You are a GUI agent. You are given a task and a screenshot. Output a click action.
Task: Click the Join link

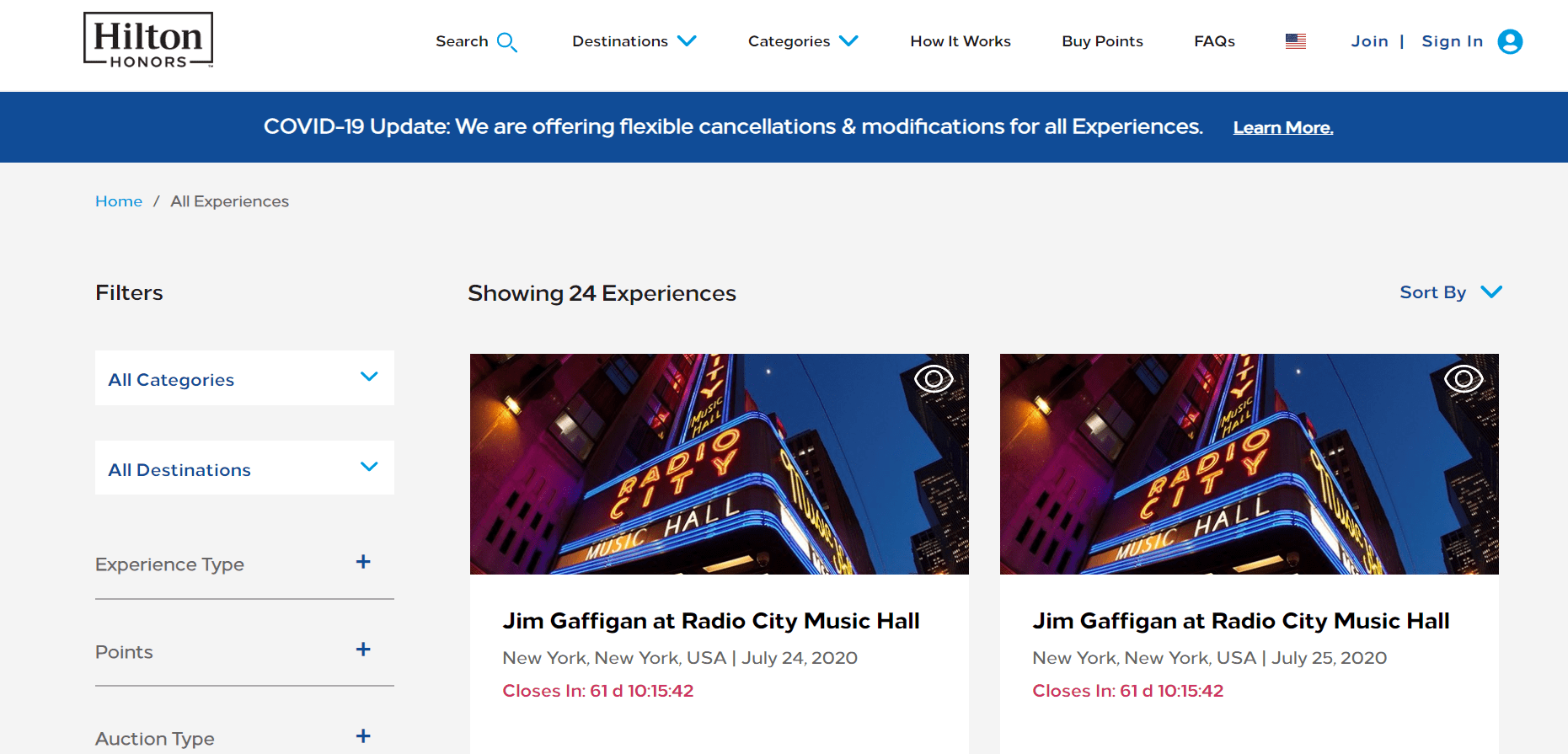click(x=1369, y=41)
